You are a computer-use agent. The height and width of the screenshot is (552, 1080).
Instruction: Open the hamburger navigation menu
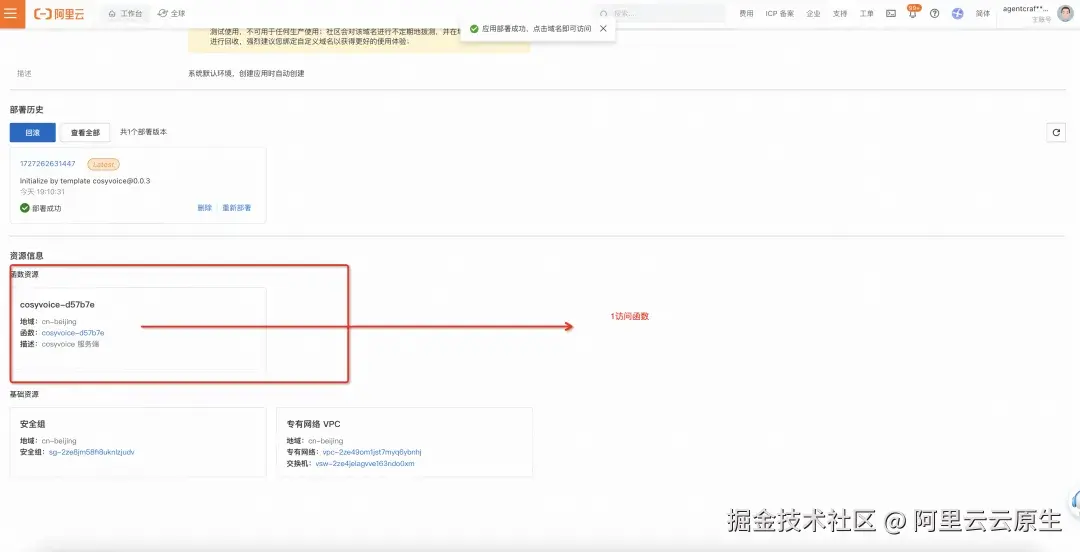point(12,13)
